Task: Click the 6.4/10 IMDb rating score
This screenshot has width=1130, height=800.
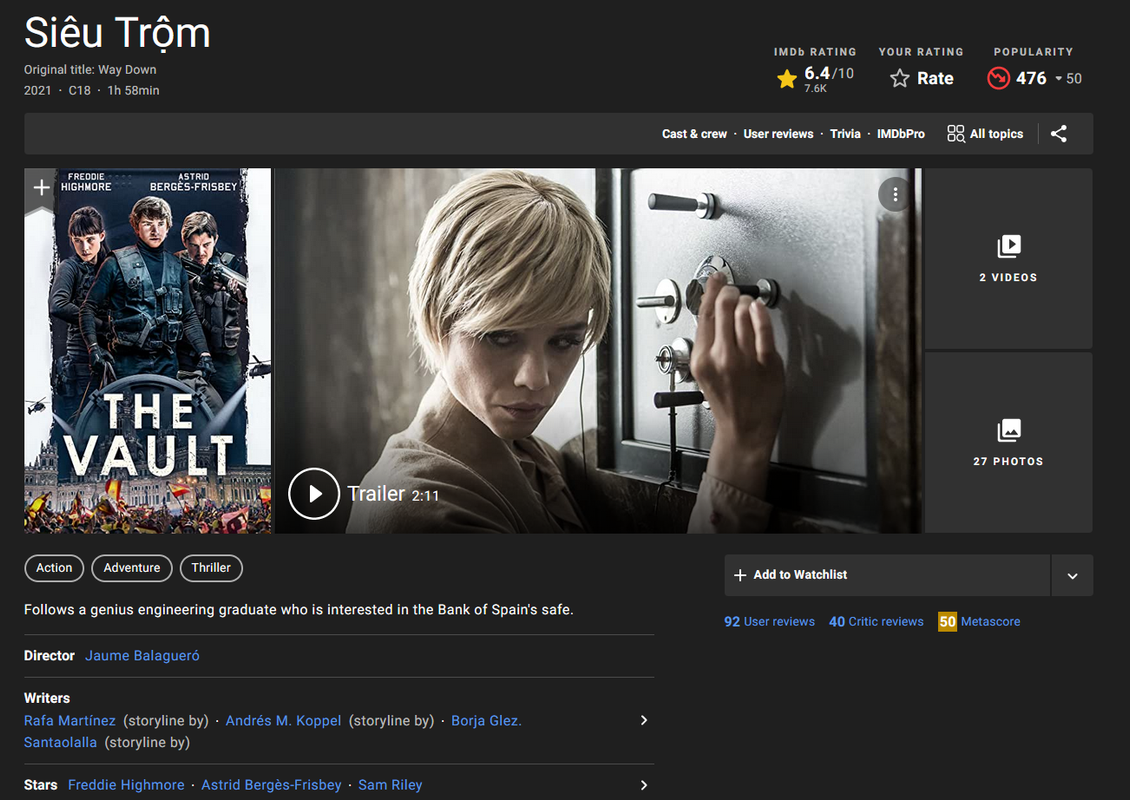Action: coord(829,73)
